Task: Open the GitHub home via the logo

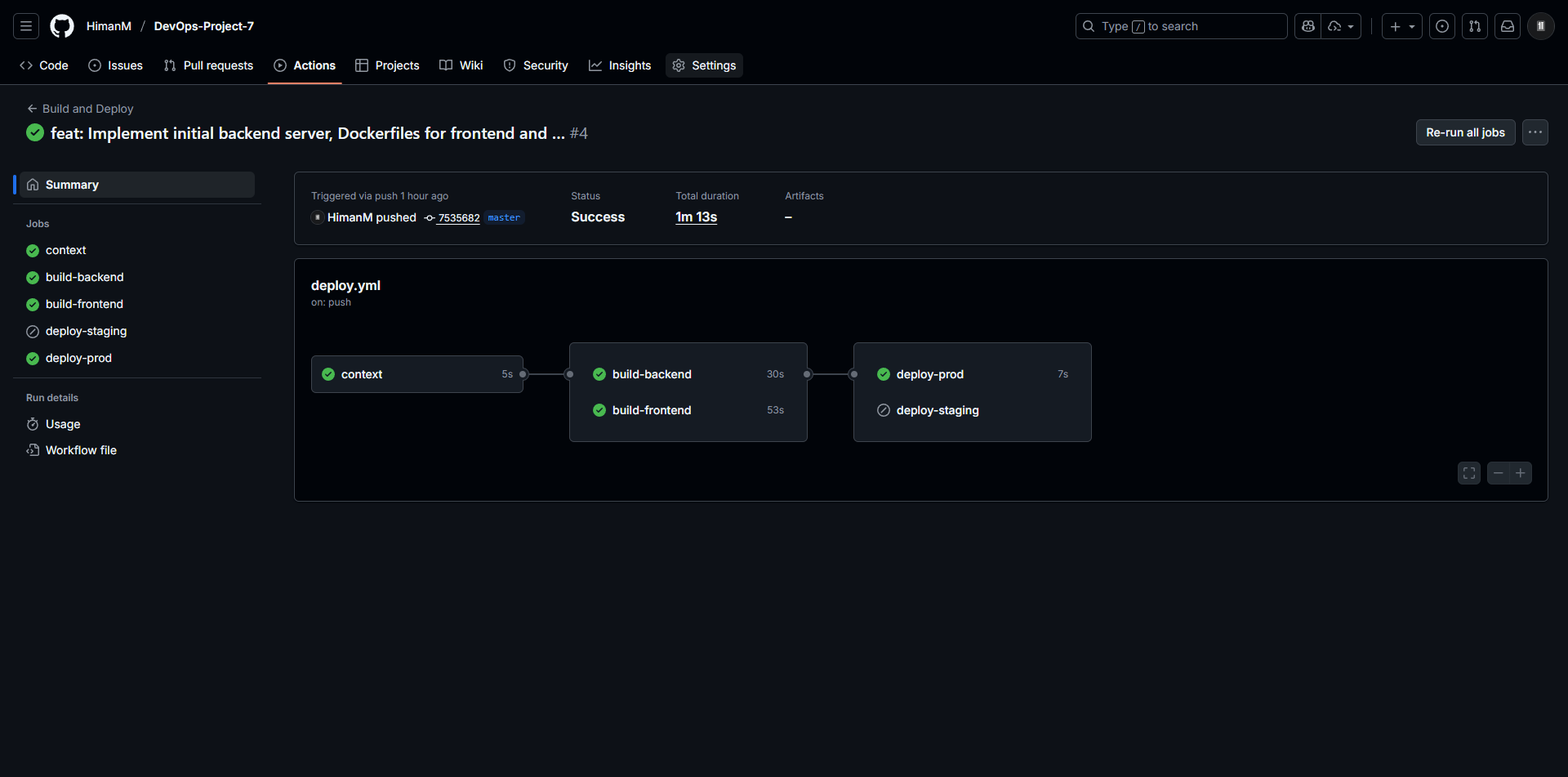Action: pyautogui.click(x=62, y=26)
